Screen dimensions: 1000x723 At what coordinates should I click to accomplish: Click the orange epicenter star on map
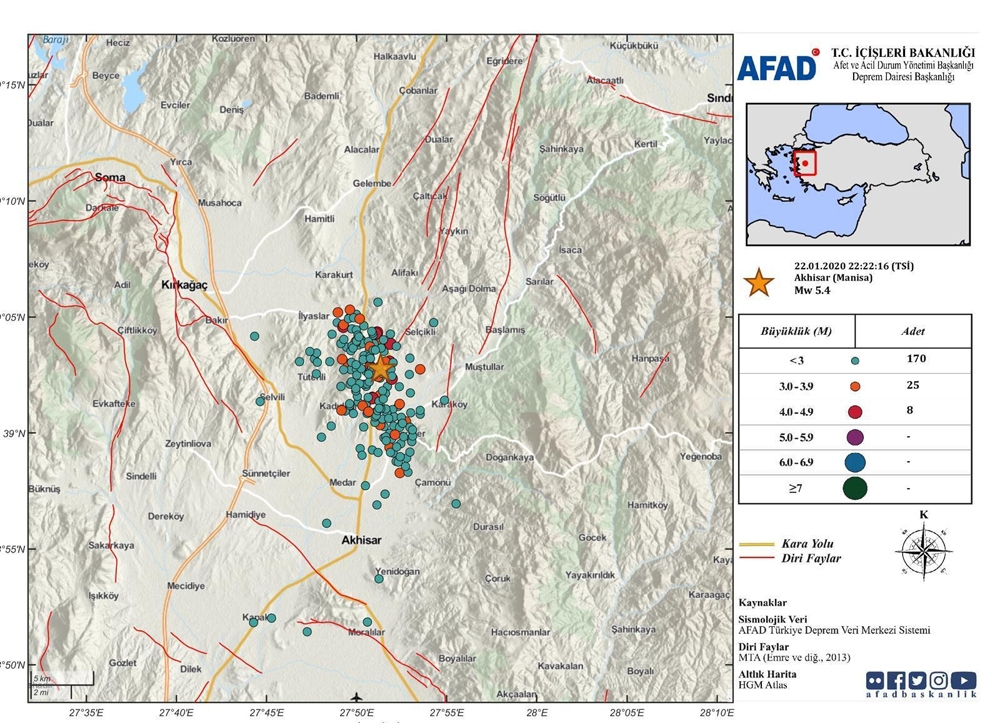click(380, 368)
